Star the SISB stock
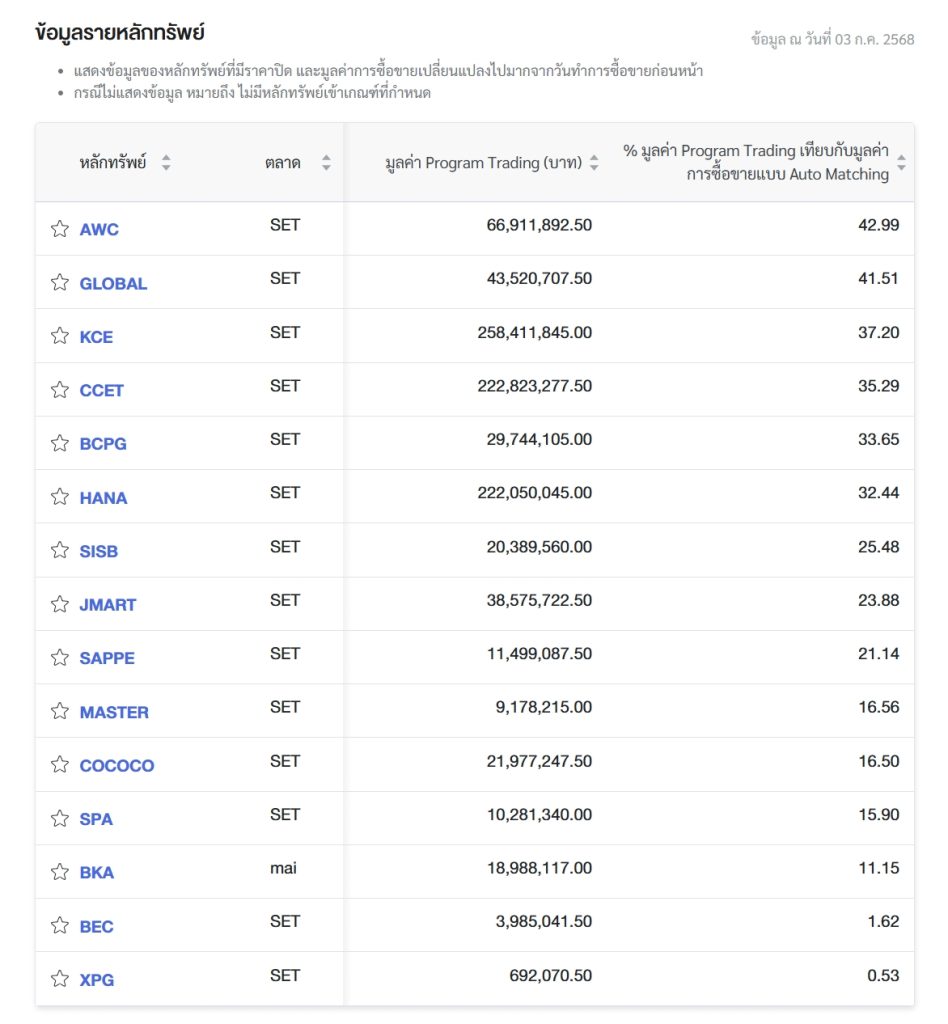The image size is (948, 1024). coord(59,551)
